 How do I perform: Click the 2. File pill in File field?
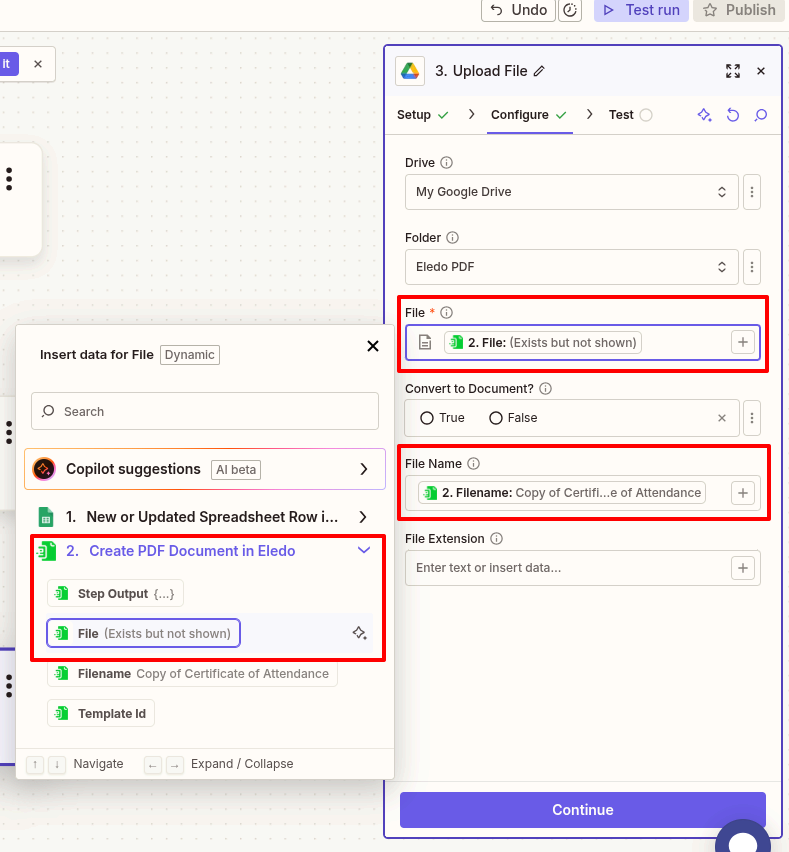tap(543, 342)
